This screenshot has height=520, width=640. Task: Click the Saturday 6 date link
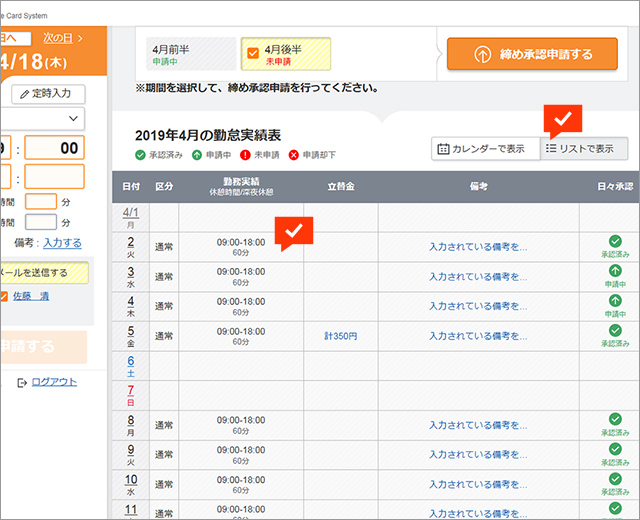click(131, 360)
